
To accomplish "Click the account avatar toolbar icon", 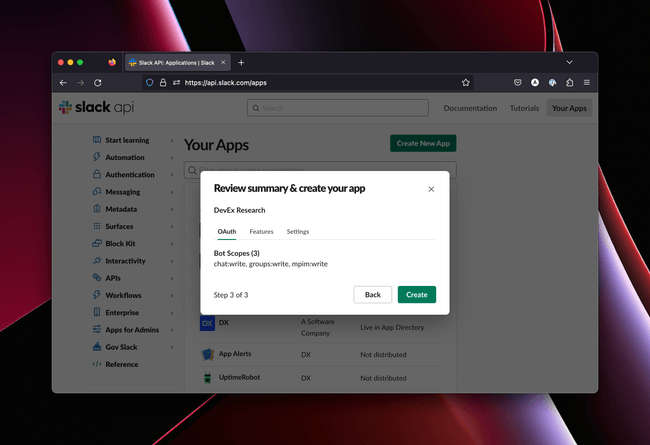I will point(535,83).
